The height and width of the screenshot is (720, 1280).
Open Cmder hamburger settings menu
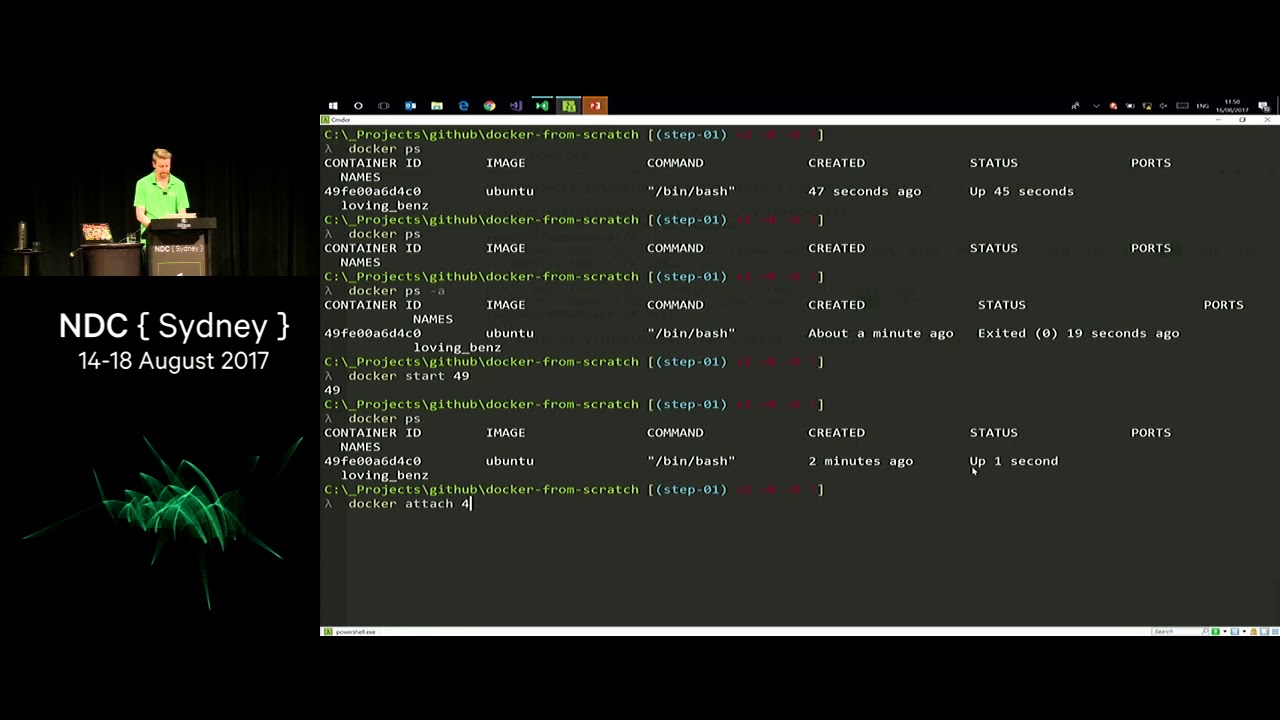click(1275, 632)
